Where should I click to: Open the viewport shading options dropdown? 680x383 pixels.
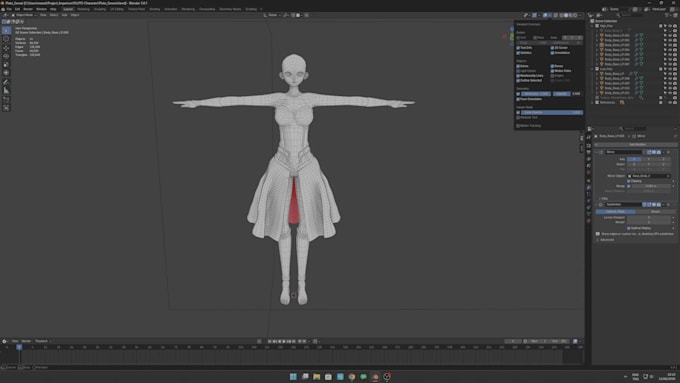coord(580,15)
